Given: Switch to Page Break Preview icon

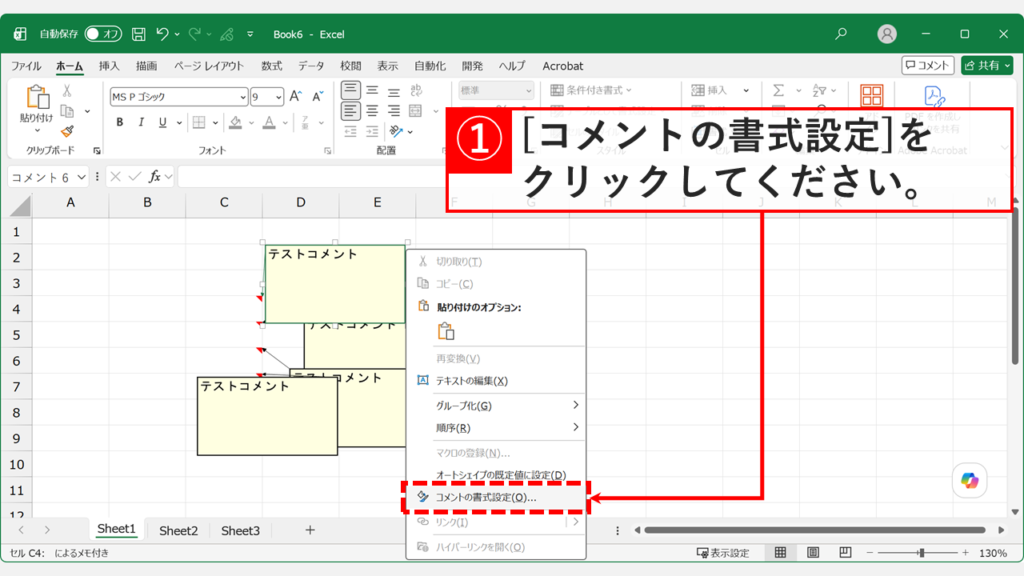Looking at the screenshot, I should coord(845,552).
